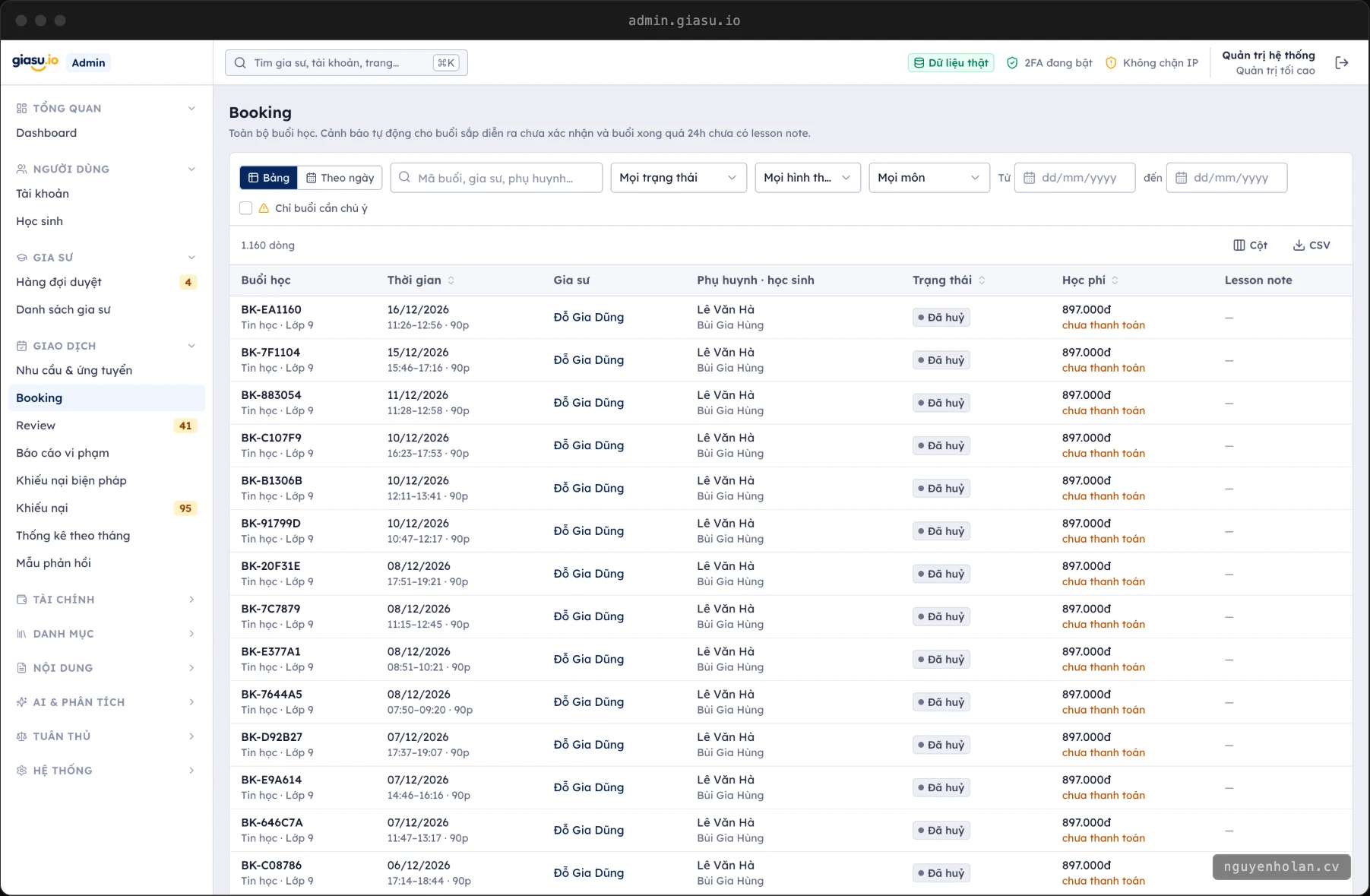This screenshot has height=896, width=1370.
Task: Open Tài khoản in sidebar
Action: (106, 194)
